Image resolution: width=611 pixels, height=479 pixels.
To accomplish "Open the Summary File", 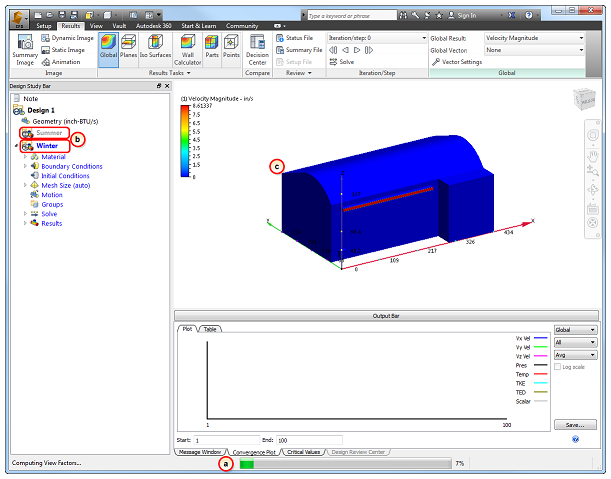I will point(299,50).
